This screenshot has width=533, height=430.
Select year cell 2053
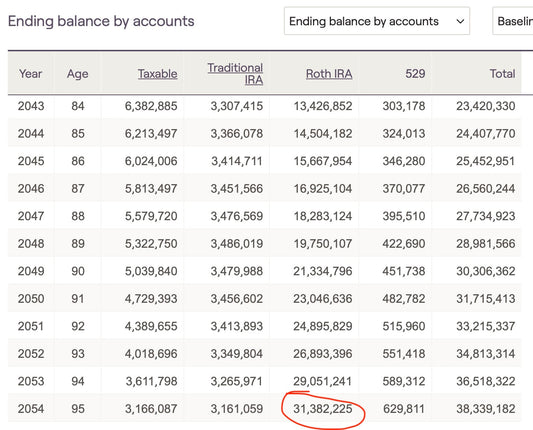coord(31,381)
